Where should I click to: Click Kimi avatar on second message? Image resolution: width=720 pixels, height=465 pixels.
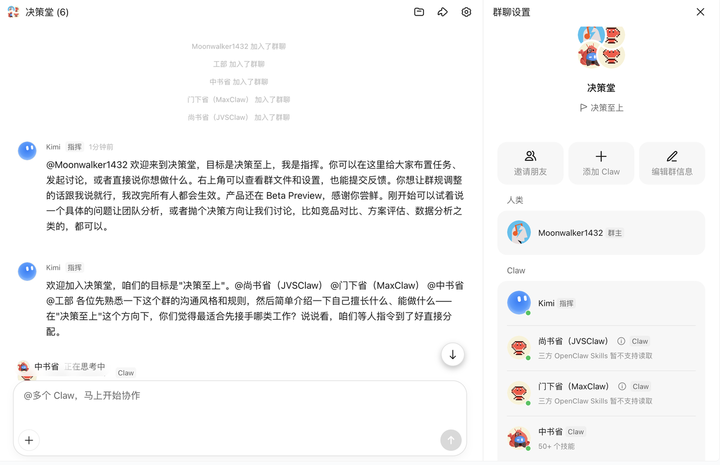pyautogui.click(x=27, y=271)
